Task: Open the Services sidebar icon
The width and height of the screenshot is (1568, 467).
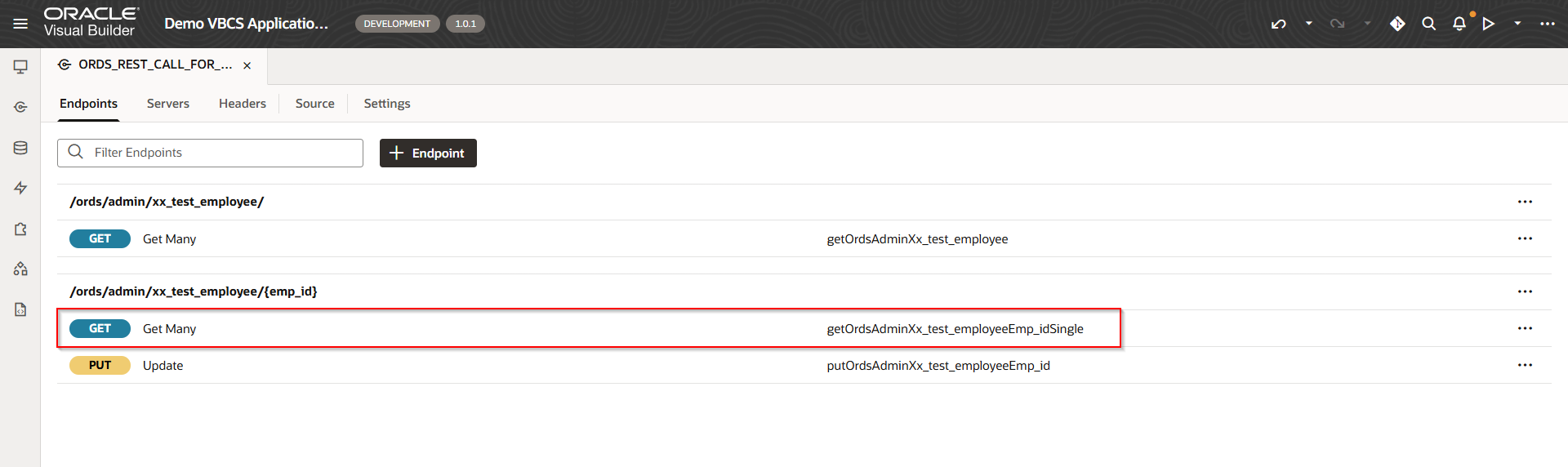Action: click(x=20, y=107)
